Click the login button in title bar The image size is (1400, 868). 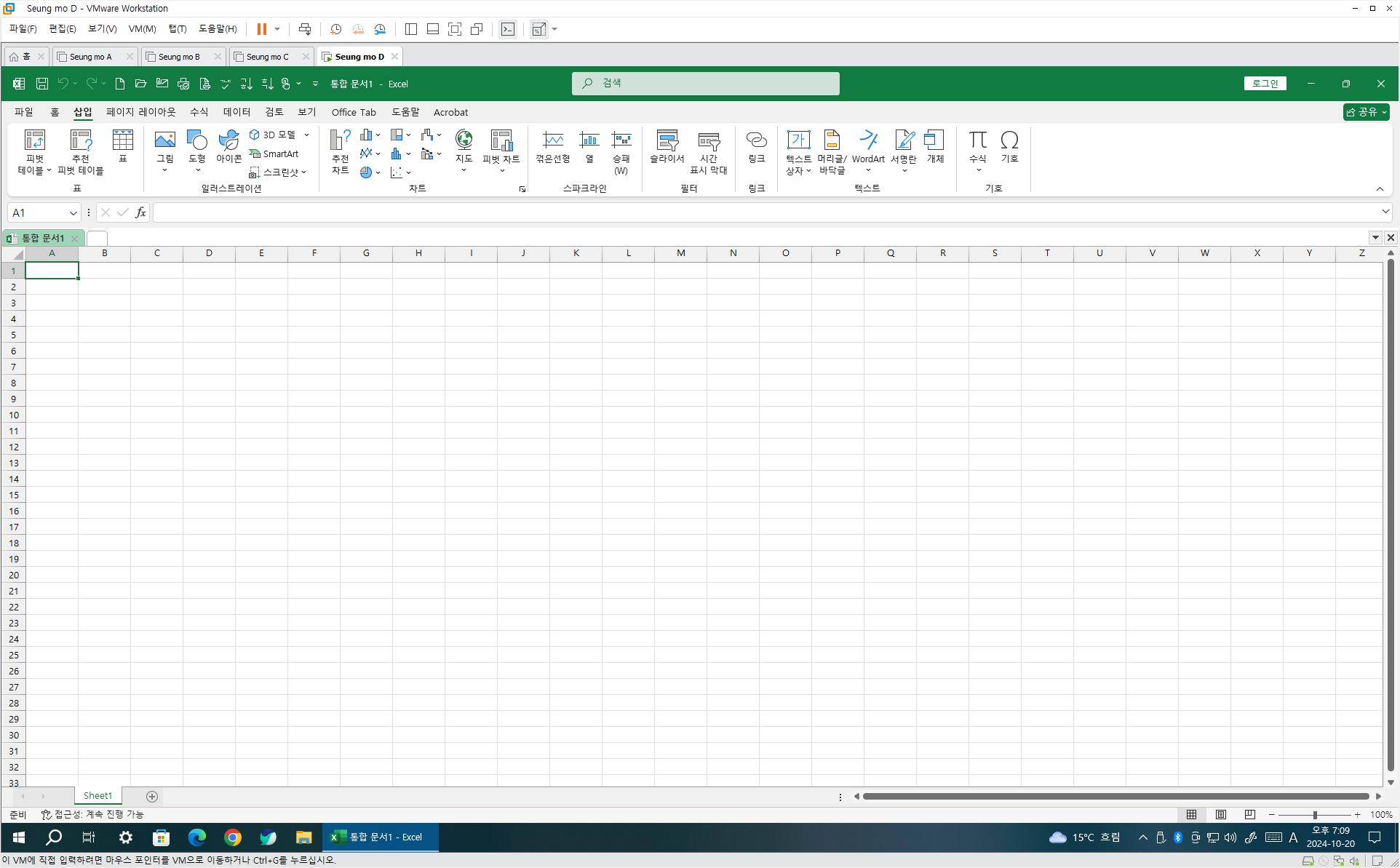pos(1265,84)
